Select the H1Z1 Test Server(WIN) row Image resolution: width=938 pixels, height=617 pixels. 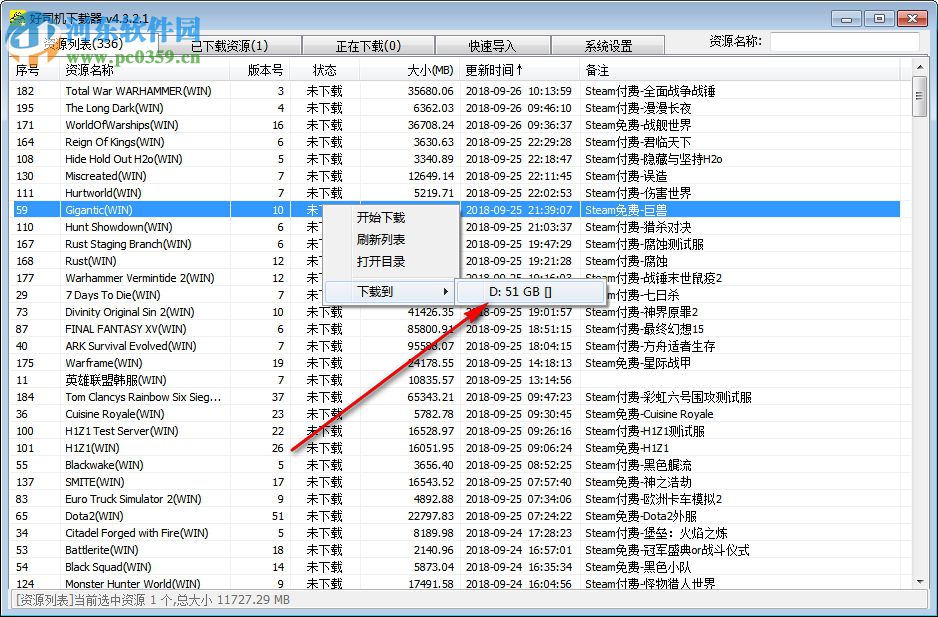tap(455, 431)
